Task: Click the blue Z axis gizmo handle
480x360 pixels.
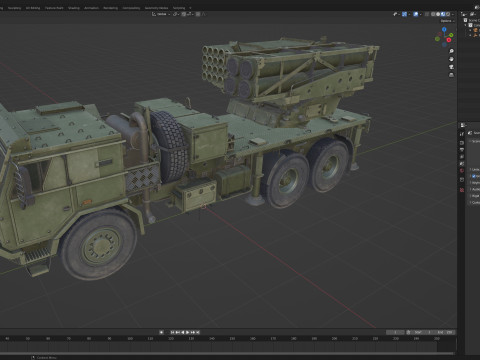Action: pyautogui.click(x=444, y=29)
